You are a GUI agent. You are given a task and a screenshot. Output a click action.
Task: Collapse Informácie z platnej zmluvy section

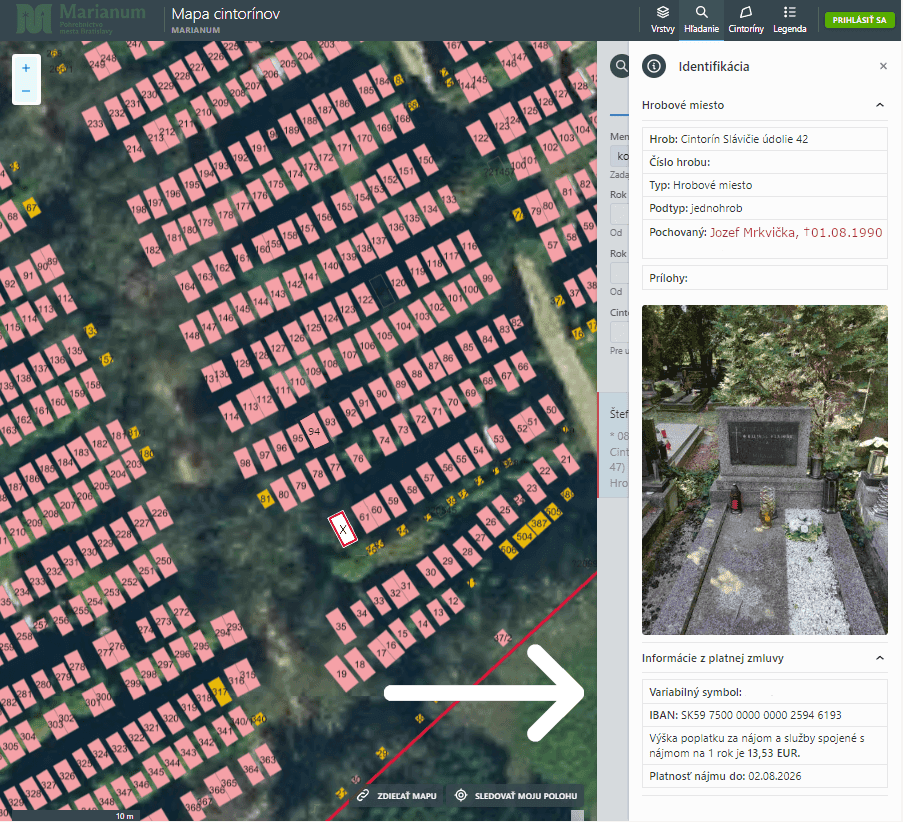click(880, 658)
